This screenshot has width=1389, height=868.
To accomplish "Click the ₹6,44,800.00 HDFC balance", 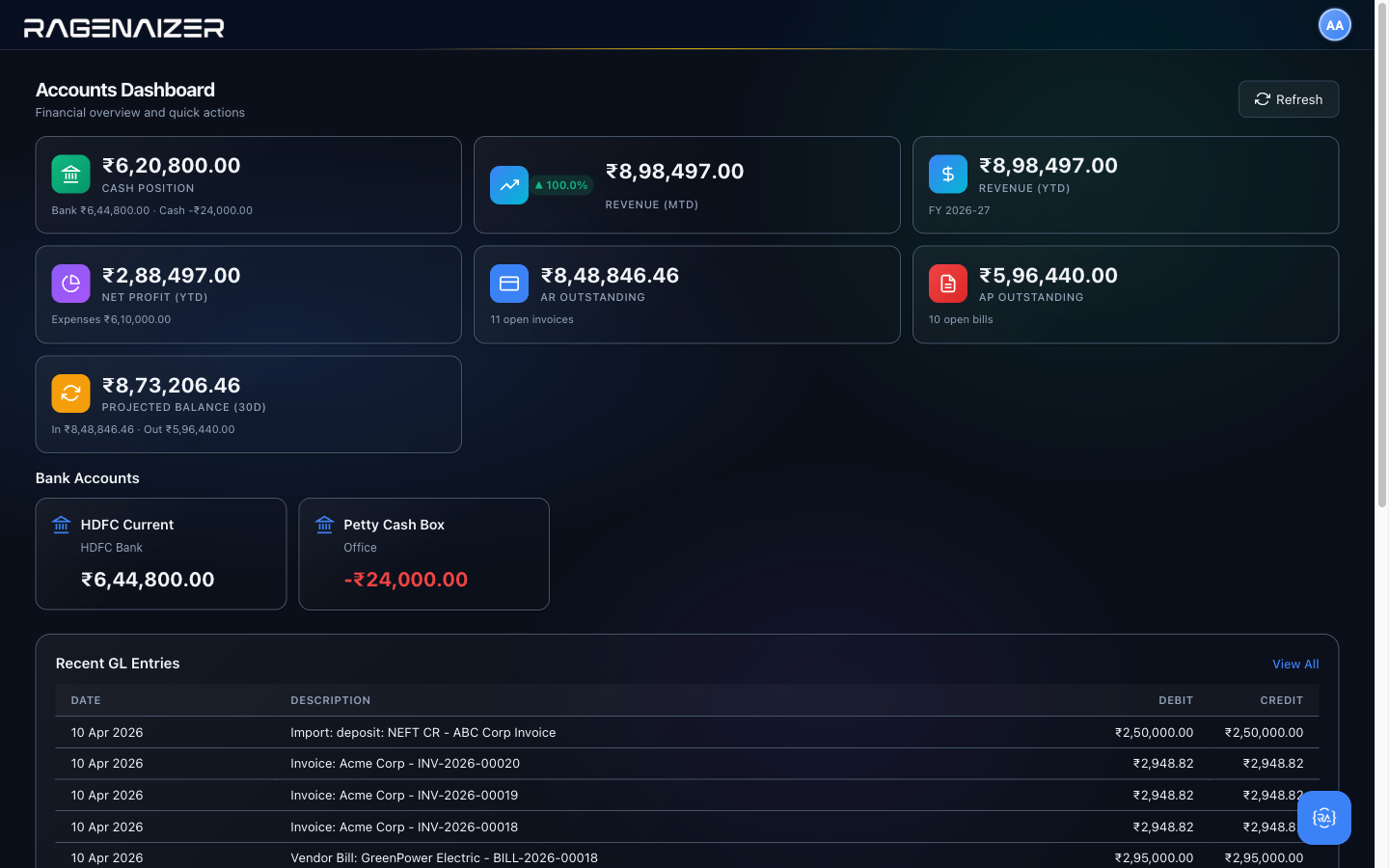I will click(148, 580).
